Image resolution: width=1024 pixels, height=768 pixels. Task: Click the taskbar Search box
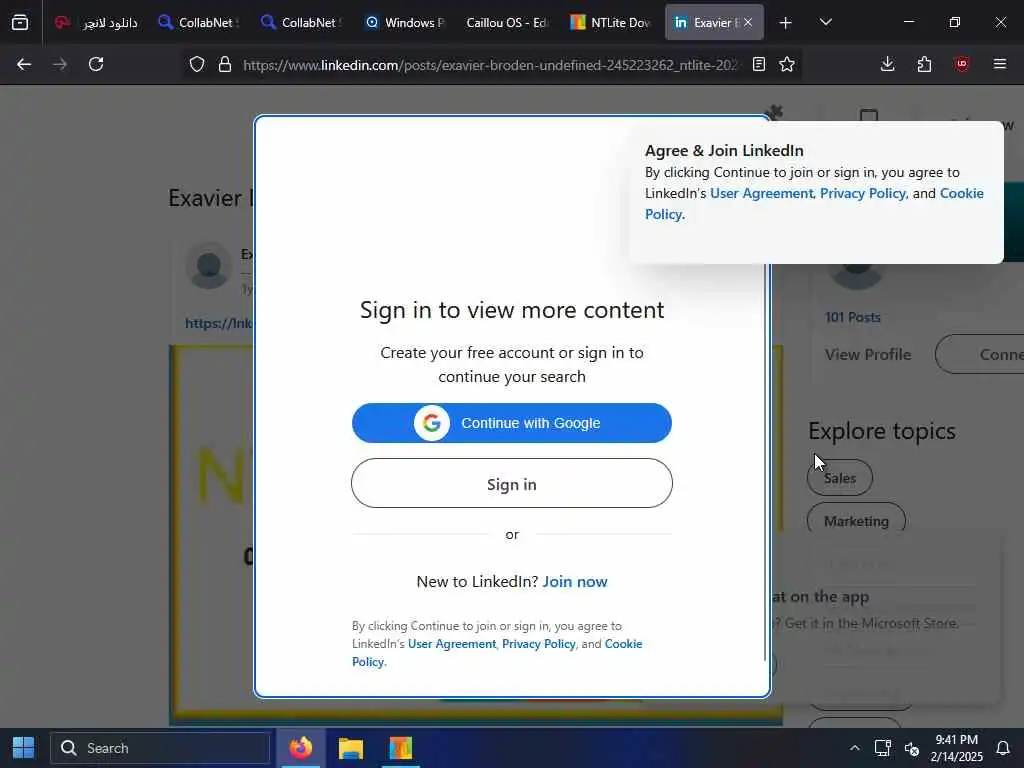tap(160, 748)
